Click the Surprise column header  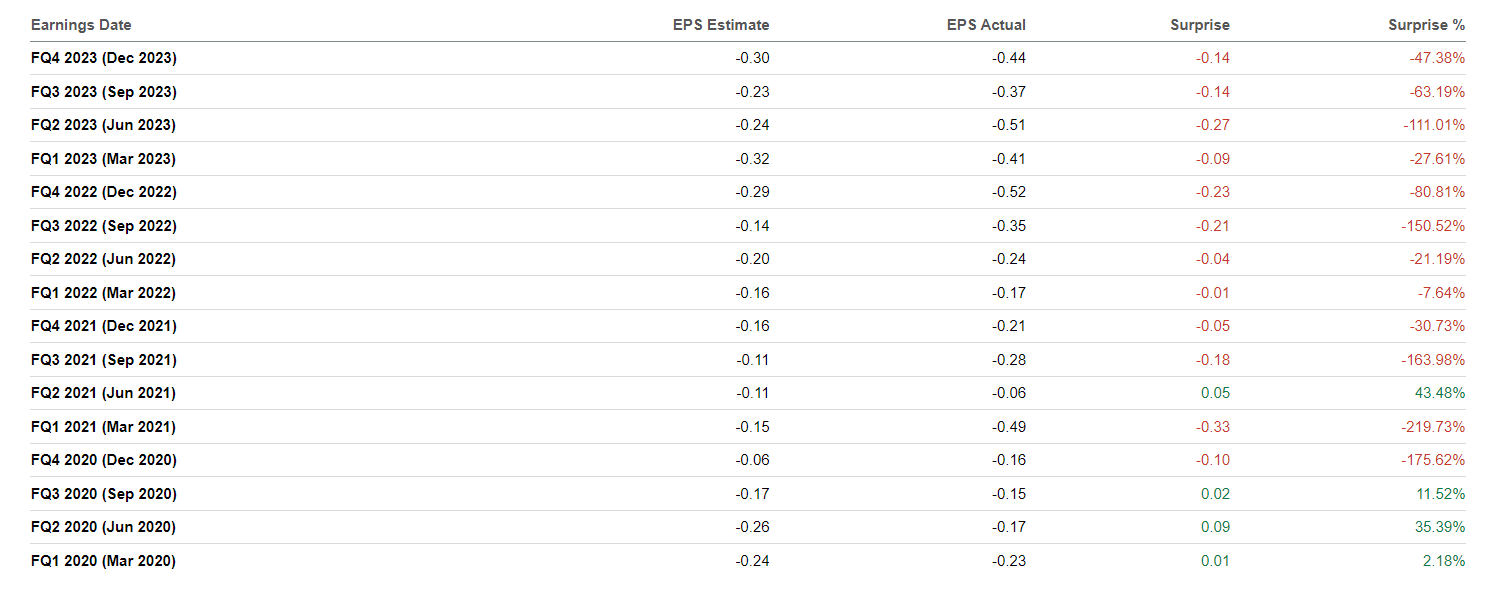1200,25
